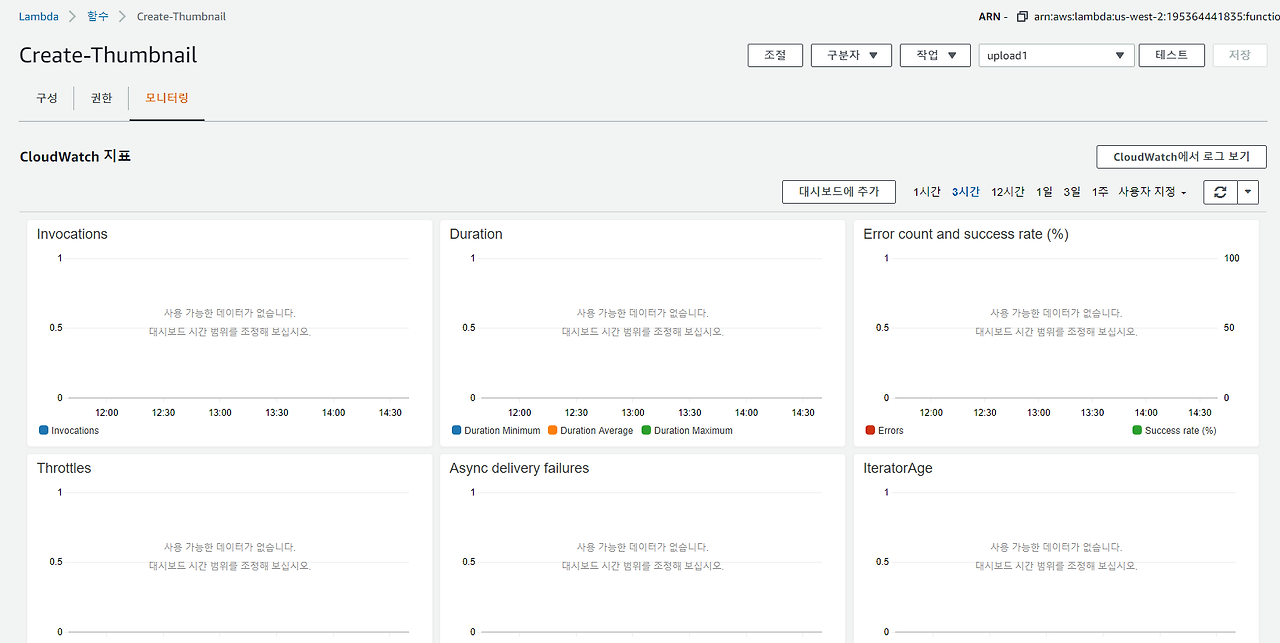Go to the Lambda breadcrumb link
The width and height of the screenshot is (1280, 643).
click(x=39, y=17)
